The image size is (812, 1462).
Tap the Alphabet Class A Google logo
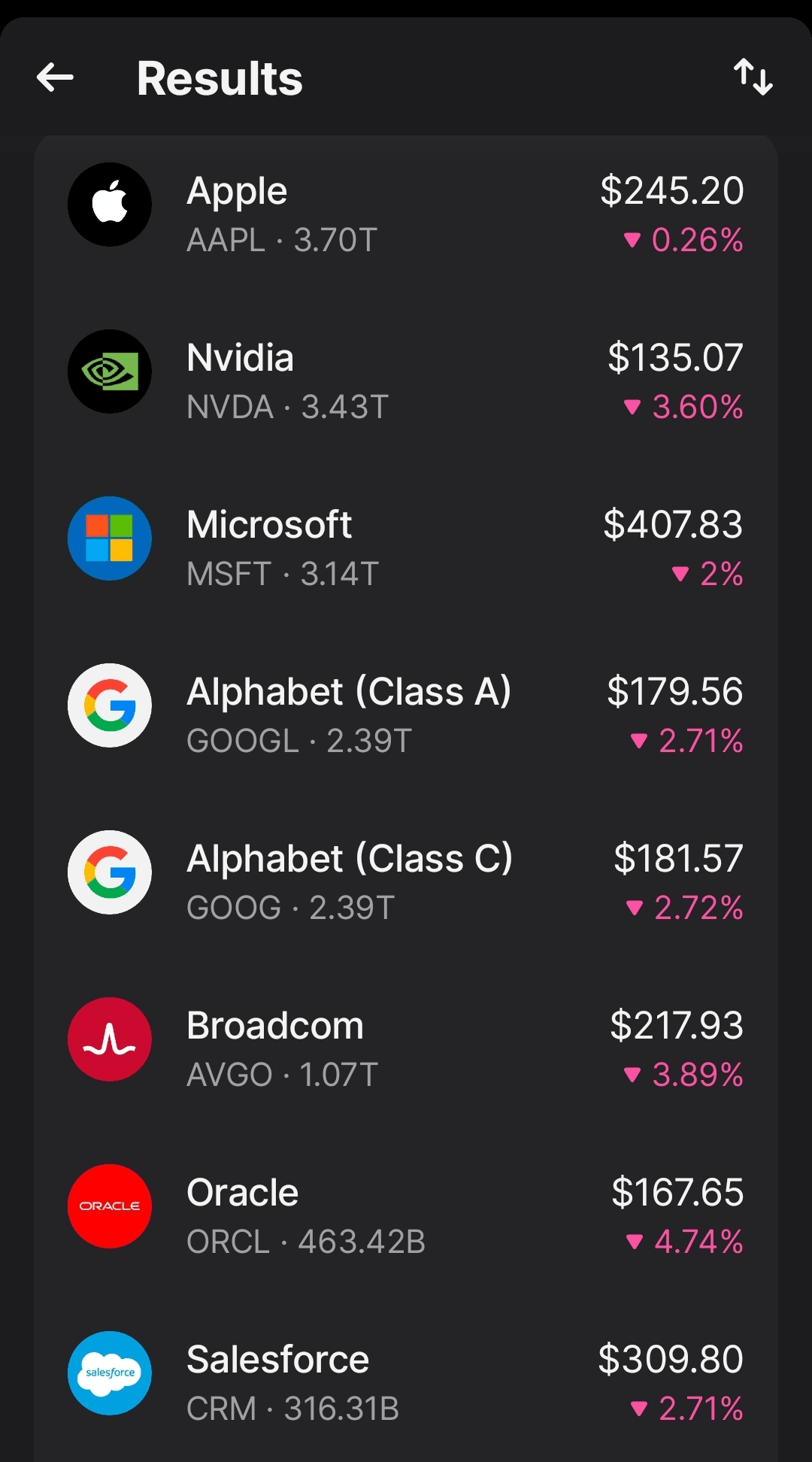click(x=110, y=705)
